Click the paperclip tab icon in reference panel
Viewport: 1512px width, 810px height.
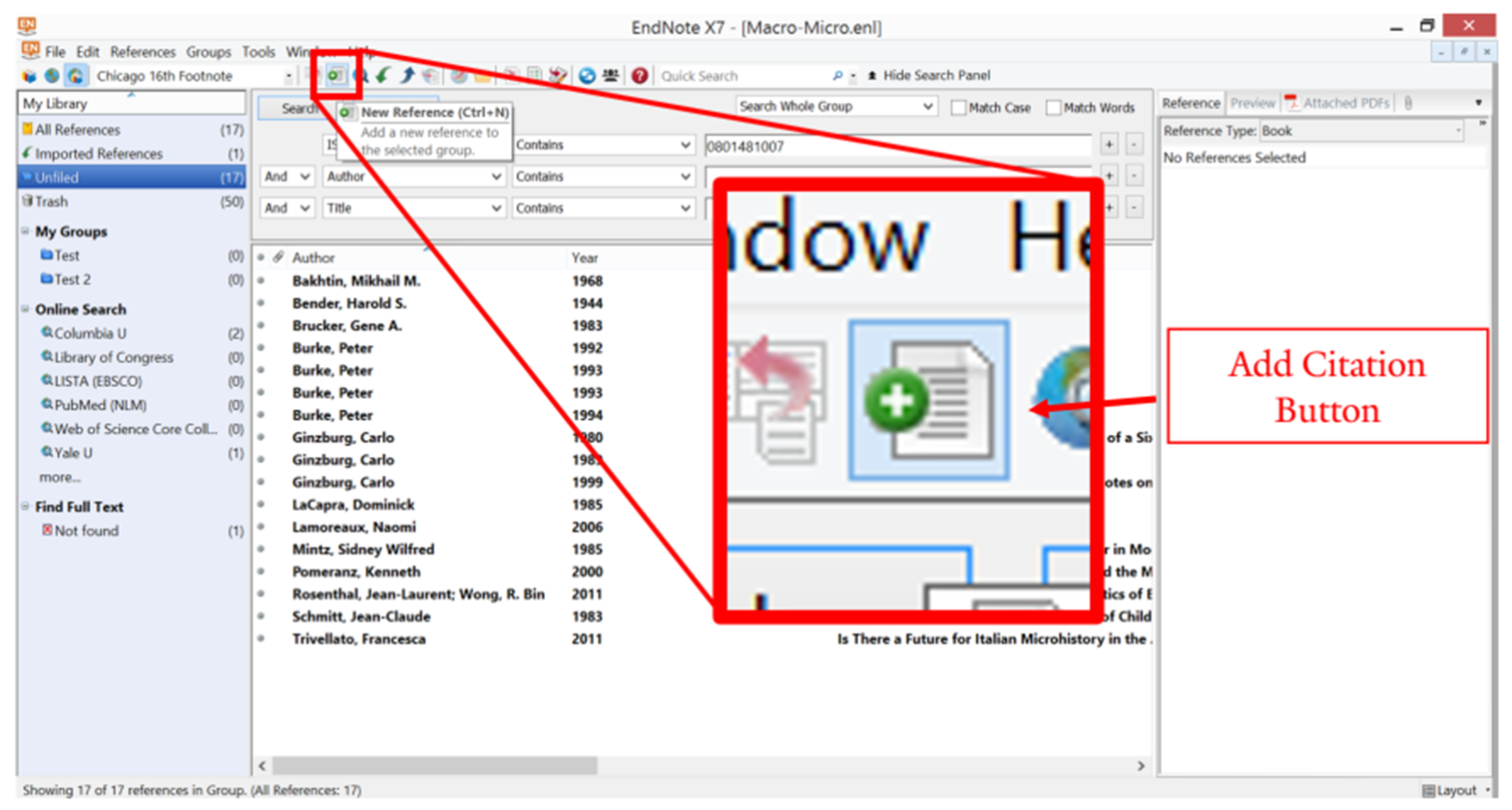[1408, 103]
